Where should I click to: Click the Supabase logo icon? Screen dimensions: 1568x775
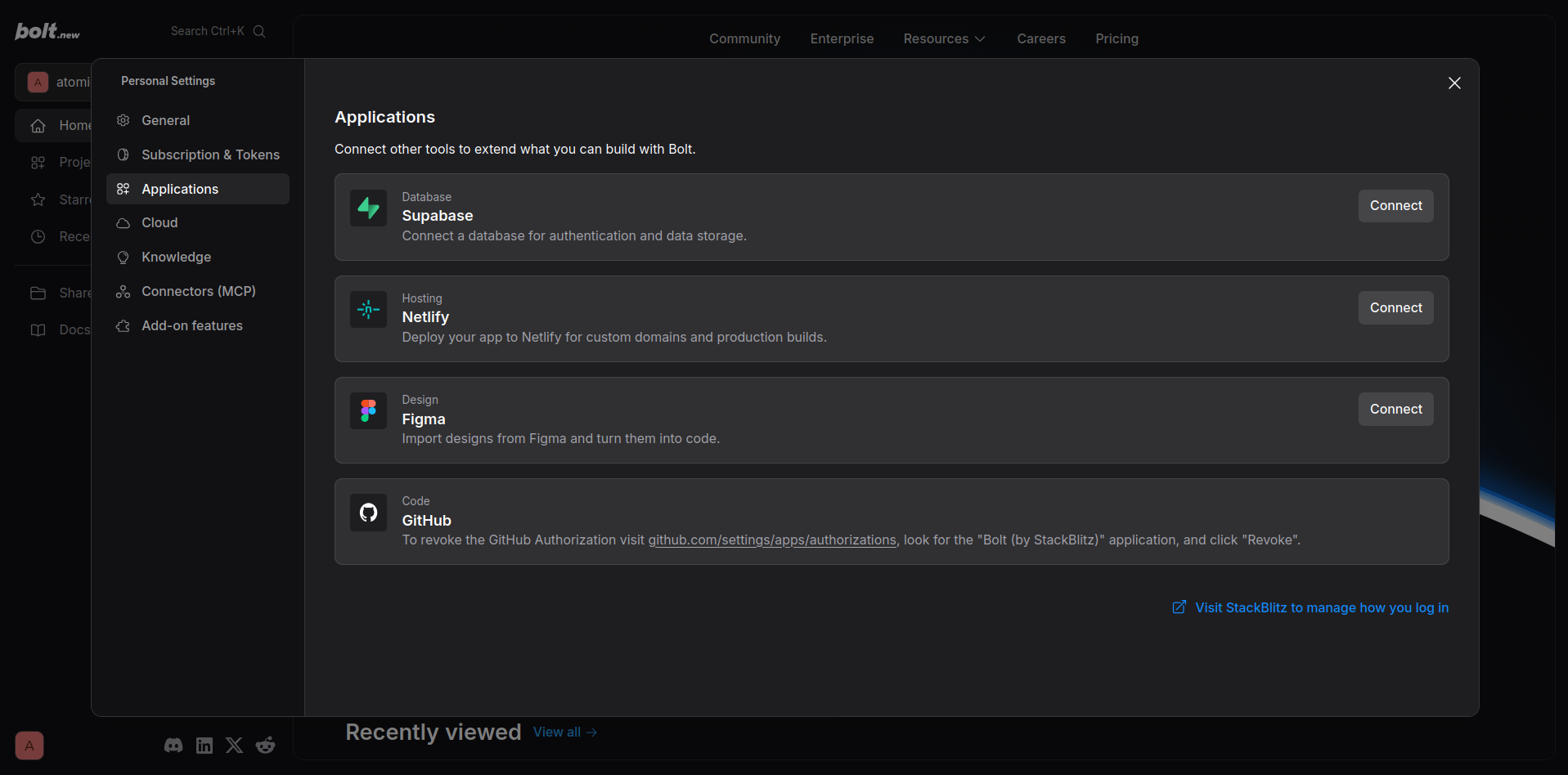tap(368, 208)
